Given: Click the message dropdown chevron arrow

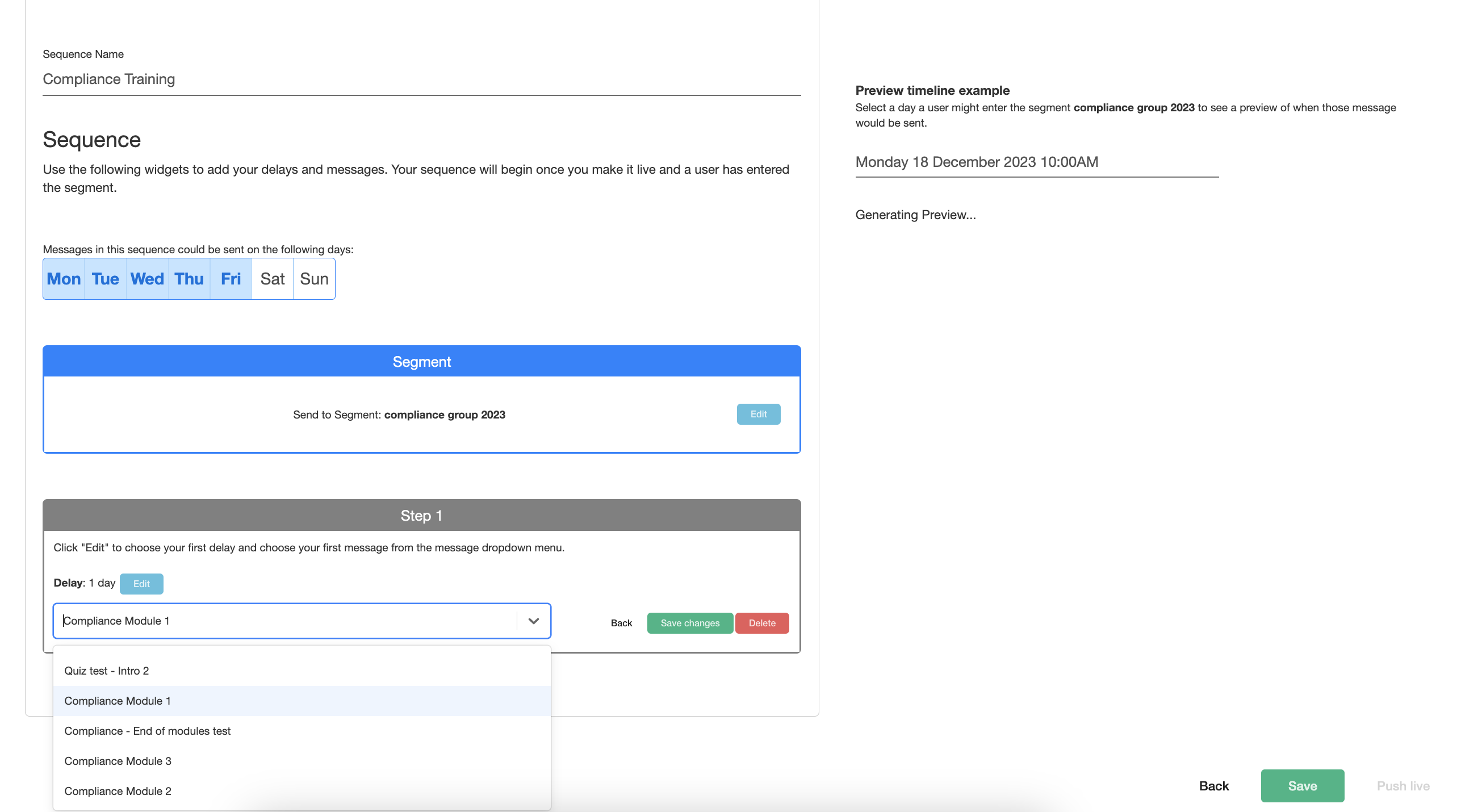Looking at the screenshot, I should [x=533, y=621].
